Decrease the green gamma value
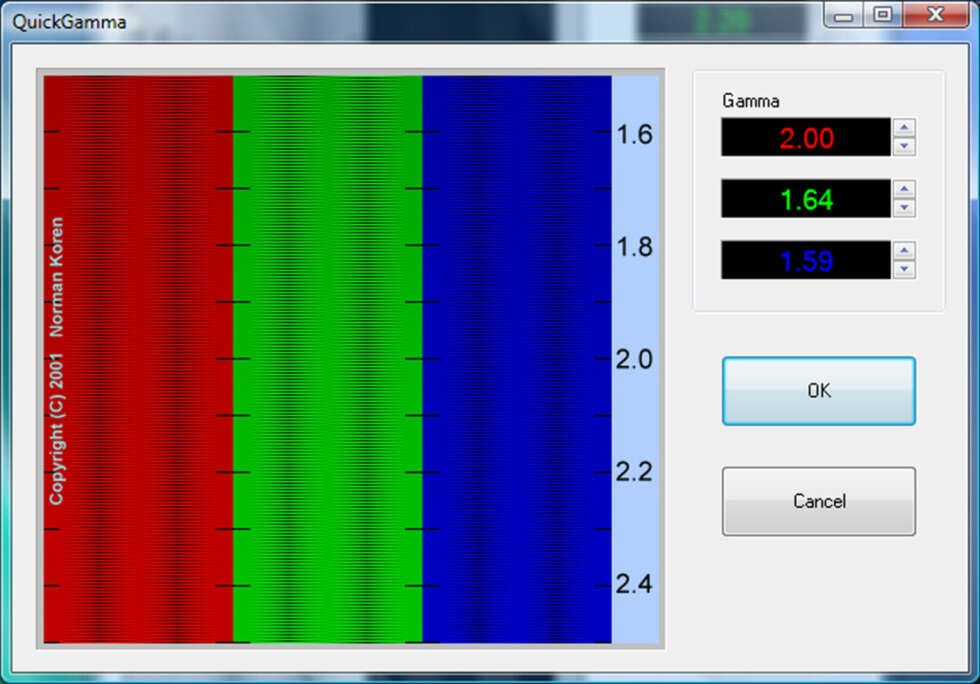 pos(904,208)
